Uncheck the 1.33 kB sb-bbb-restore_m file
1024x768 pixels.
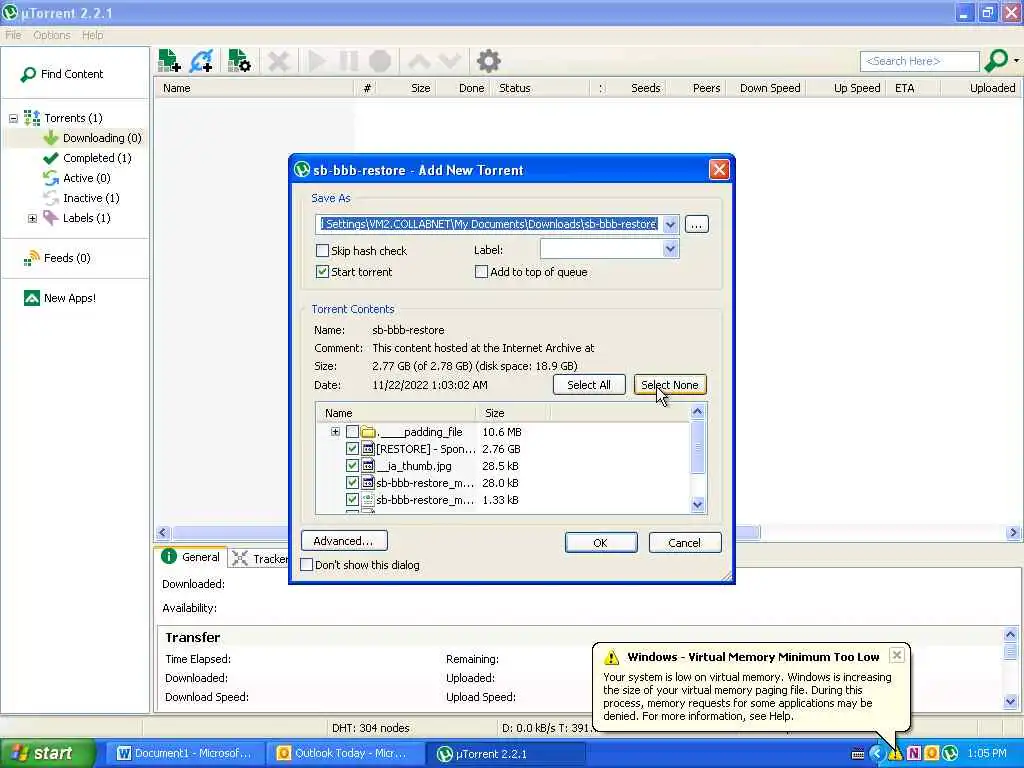click(352, 500)
